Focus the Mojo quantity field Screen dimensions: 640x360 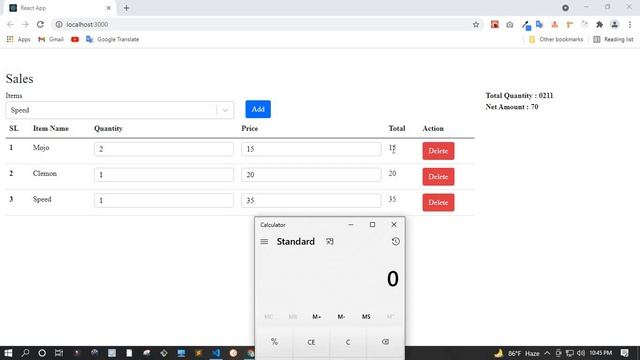pyautogui.click(x=164, y=149)
